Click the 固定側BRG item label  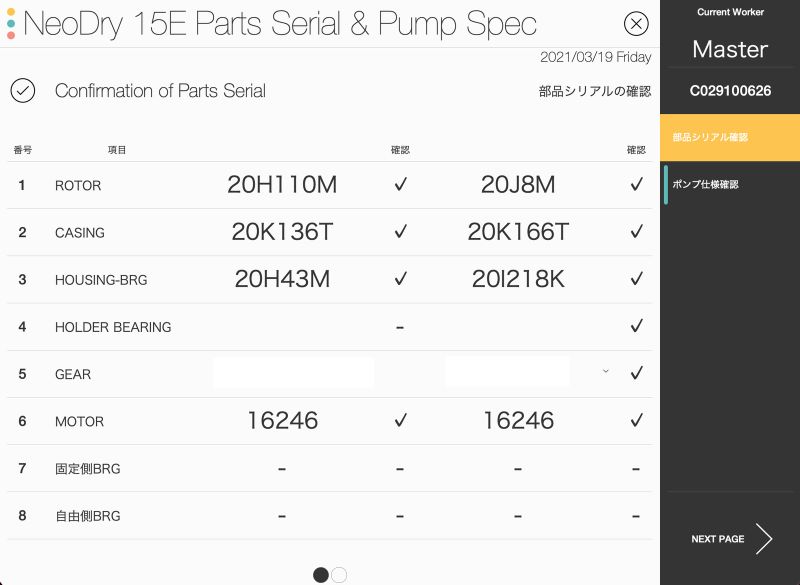(88, 469)
